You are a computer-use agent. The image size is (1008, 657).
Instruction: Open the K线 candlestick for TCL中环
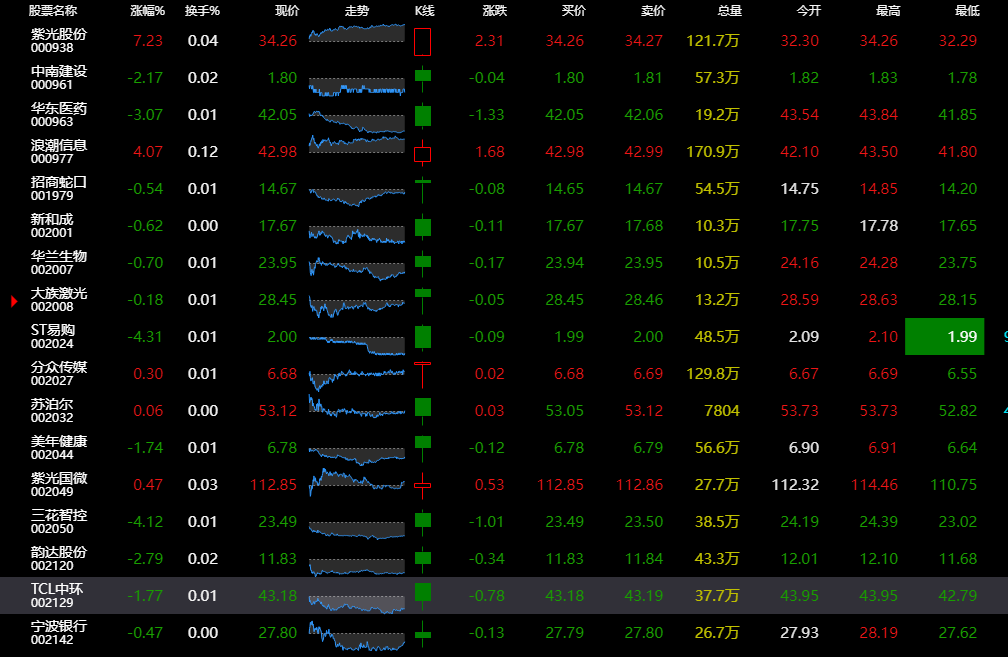422,595
